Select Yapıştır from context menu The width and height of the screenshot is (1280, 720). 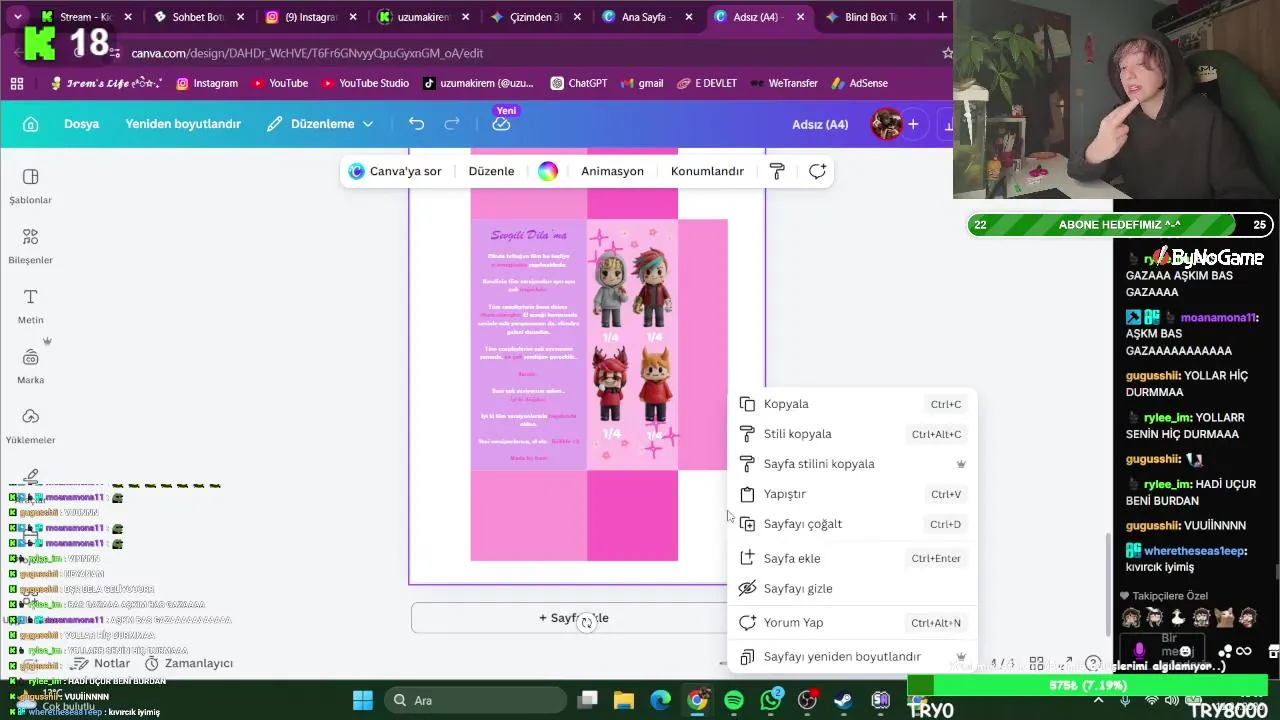tap(850, 494)
